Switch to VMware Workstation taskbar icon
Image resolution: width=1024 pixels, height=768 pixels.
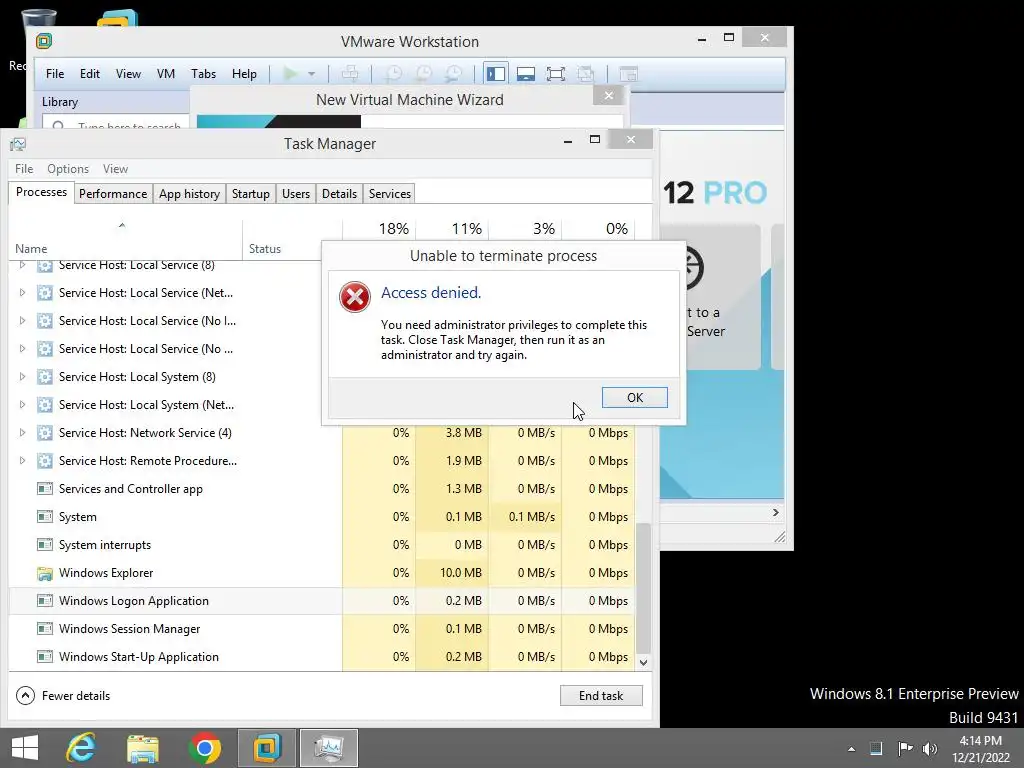click(266, 748)
